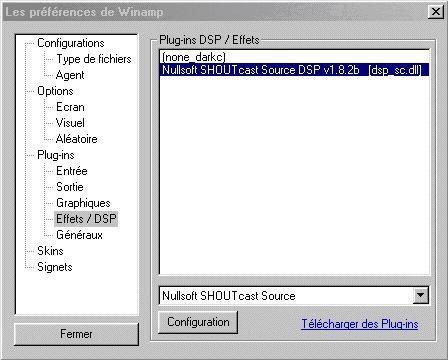The height and width of the screenshot is (360, 448).
Task: Select Signets in the preferences tree
Action: (55, 267)
